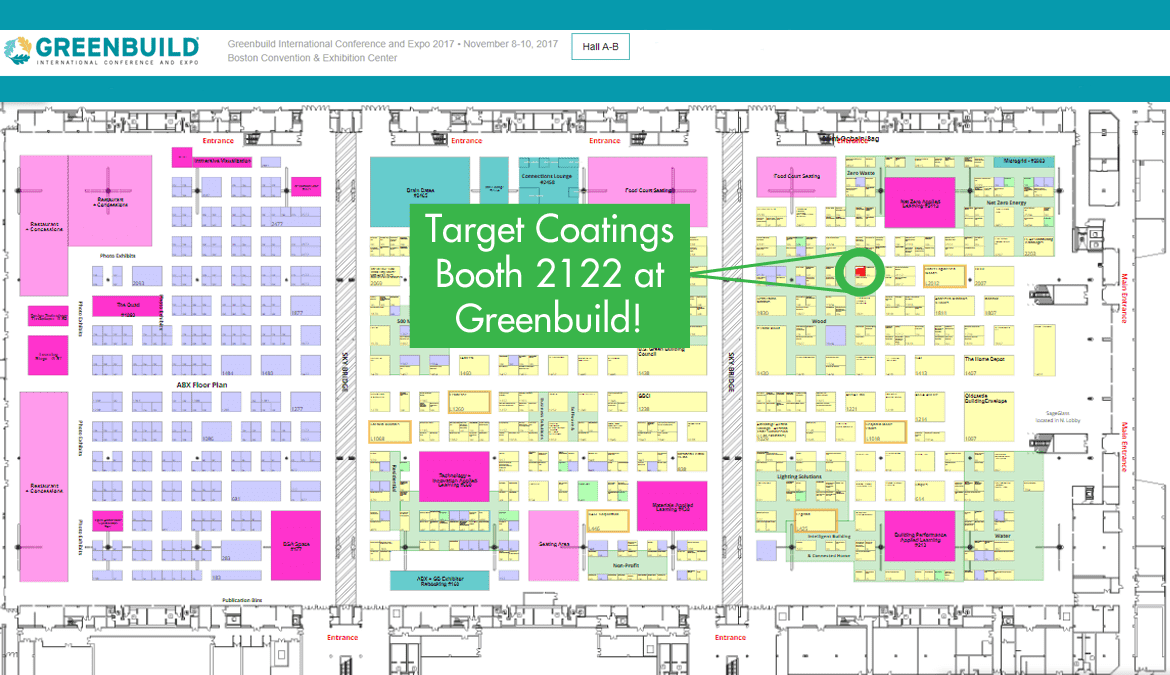The image size is (1170, 675).
Task: Select the Materials Applied Learning zone
Action: click(673, 505)
